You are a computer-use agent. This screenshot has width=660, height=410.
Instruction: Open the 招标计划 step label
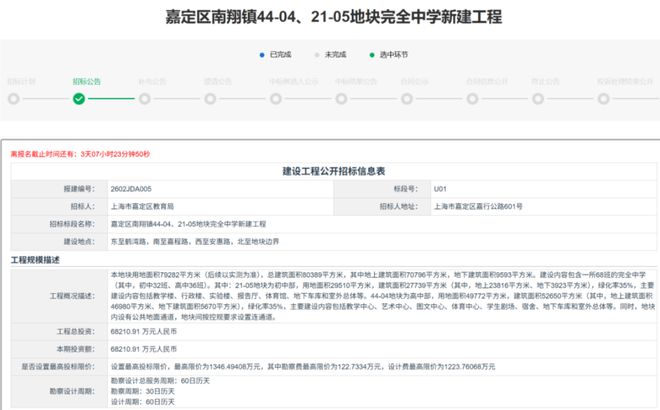(21, 81)
